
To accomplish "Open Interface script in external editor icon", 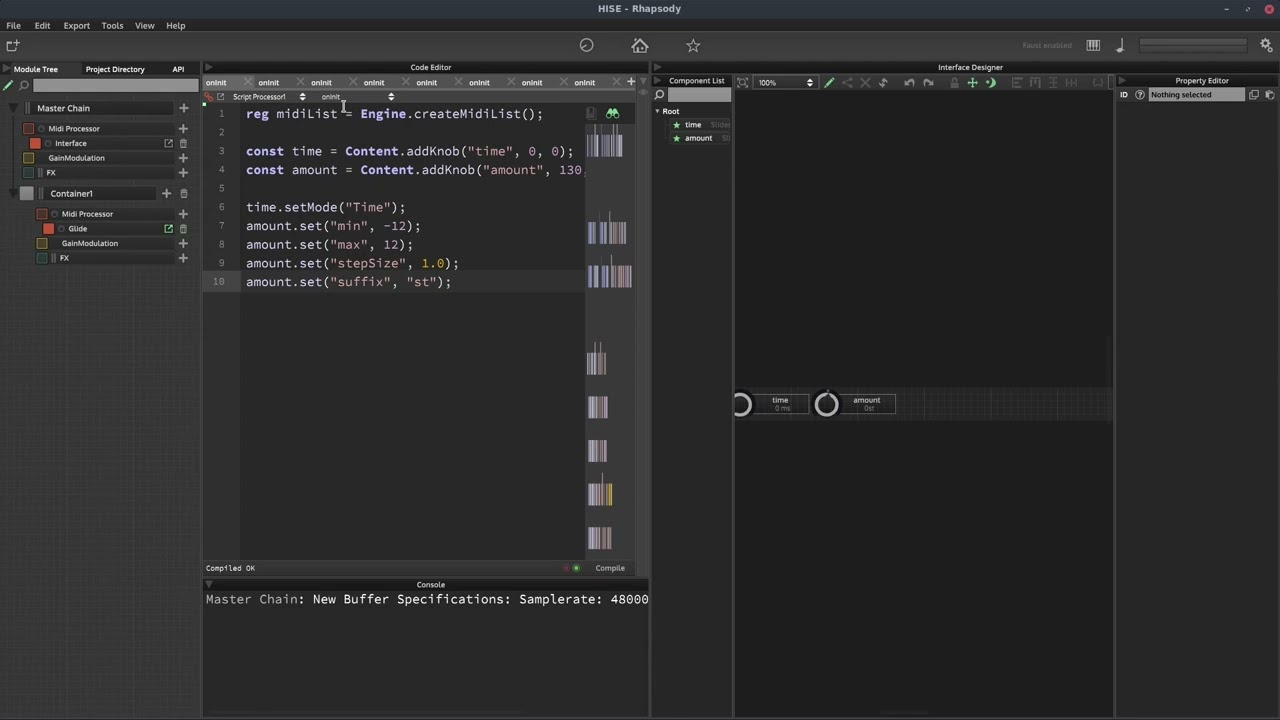I will point(169,143).
